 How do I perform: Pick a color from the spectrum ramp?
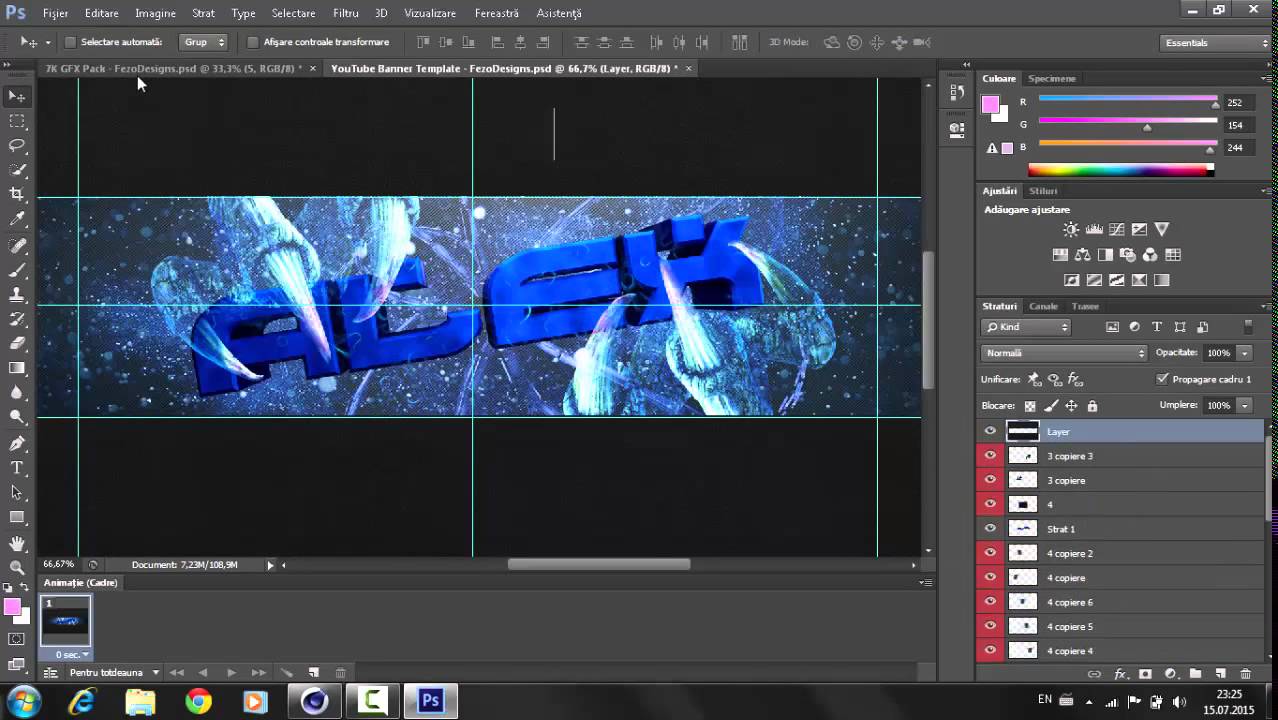pyautogui.click(x=1121, y=170)
